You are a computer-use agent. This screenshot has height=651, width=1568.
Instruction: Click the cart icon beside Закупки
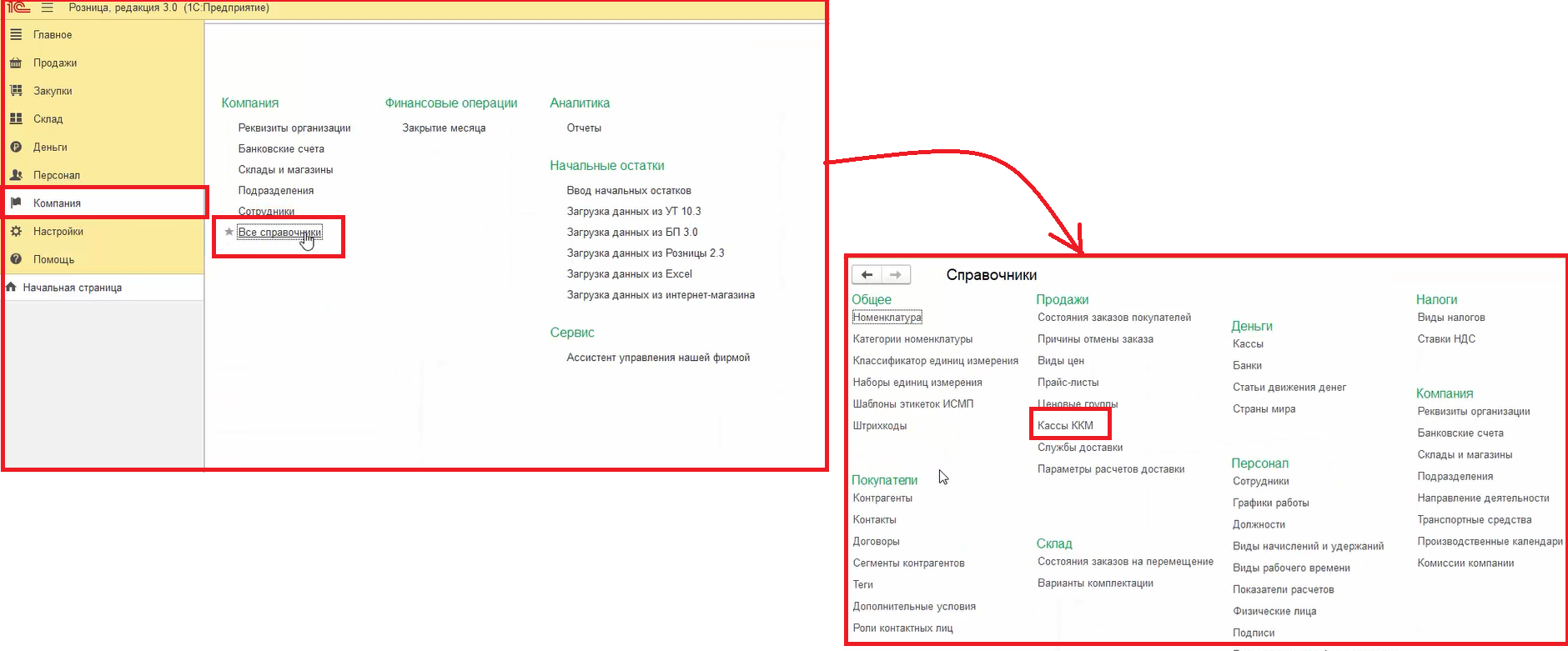tap(16, 91)
